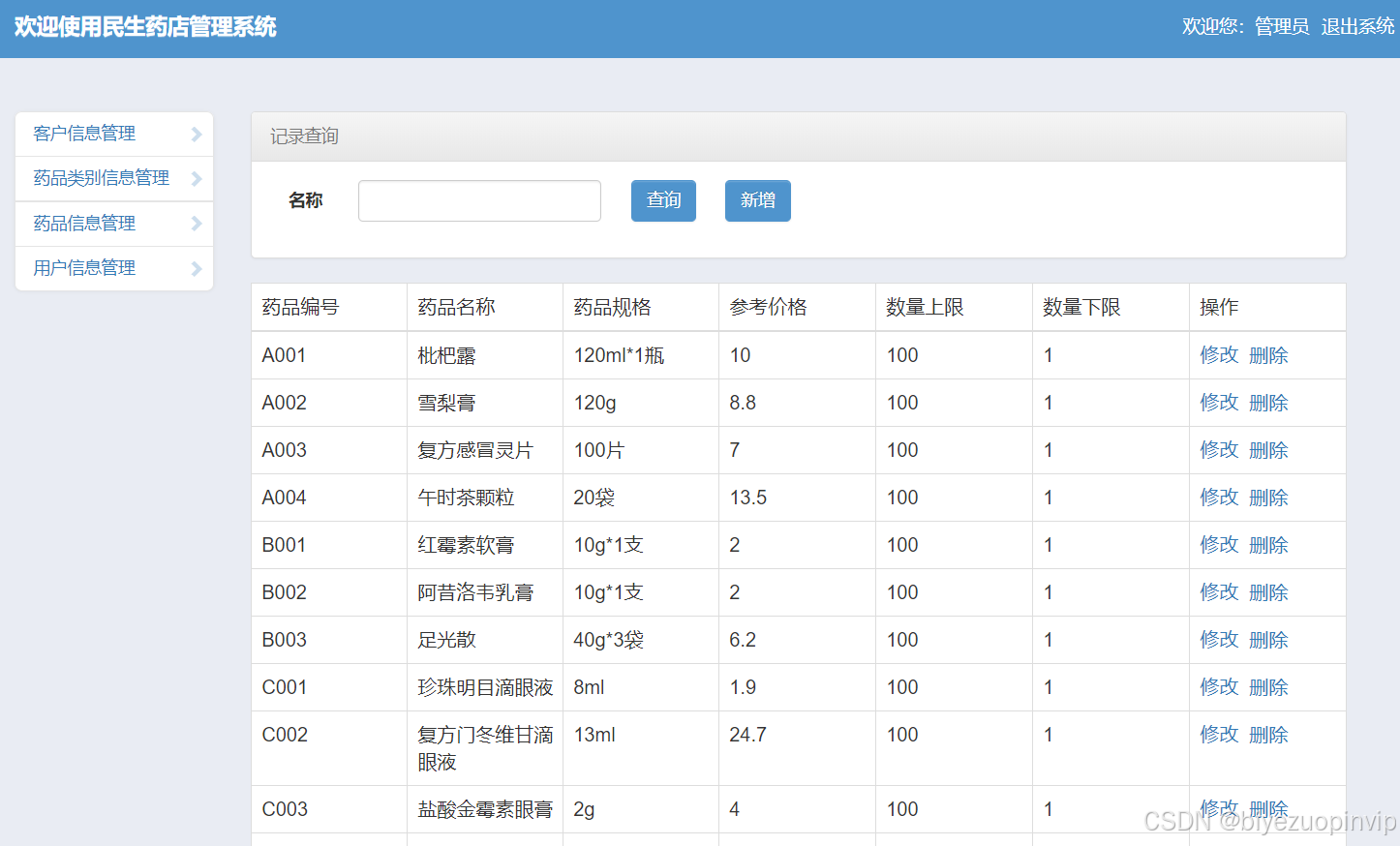Click 删除 for 复方感冒灵片
This screenshot has height=846, width=1400.
(1268, 450)
